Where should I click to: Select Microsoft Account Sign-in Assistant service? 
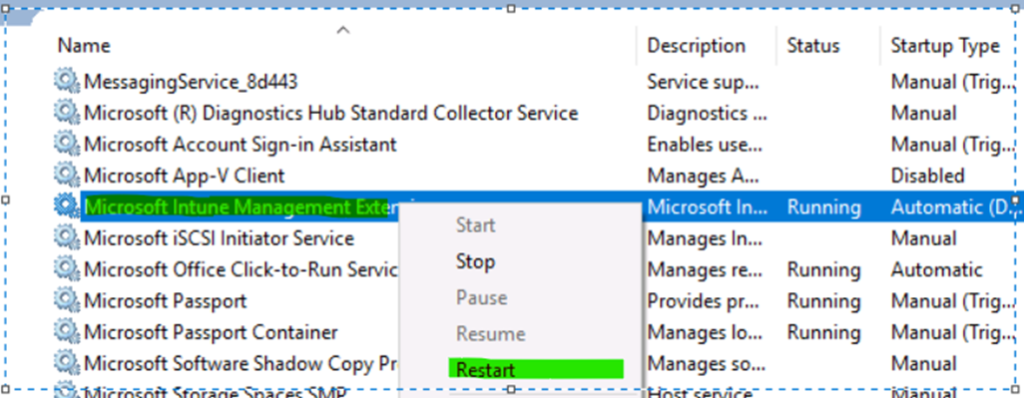(240, 144)
